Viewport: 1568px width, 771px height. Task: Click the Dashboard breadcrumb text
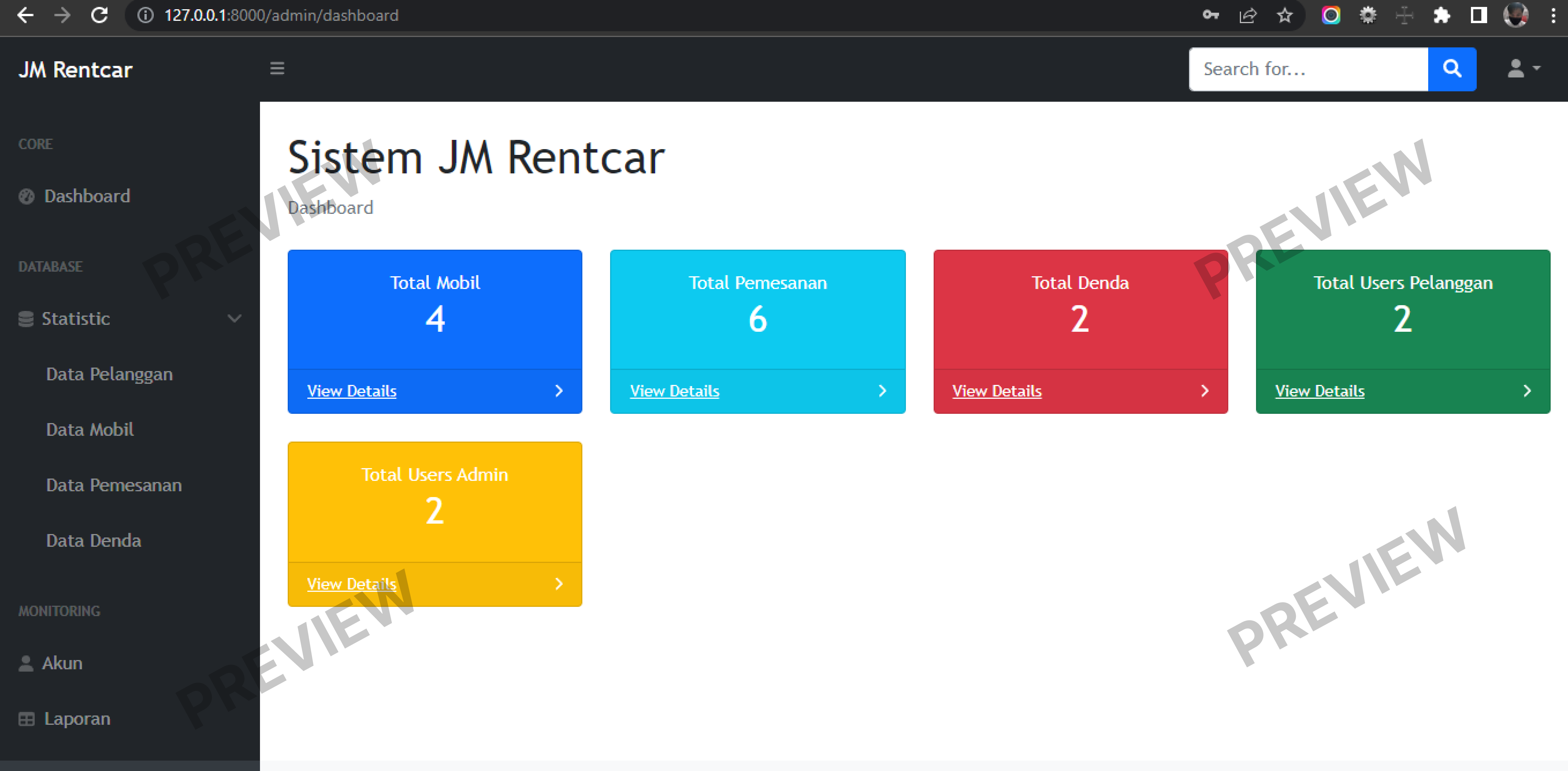330,208
